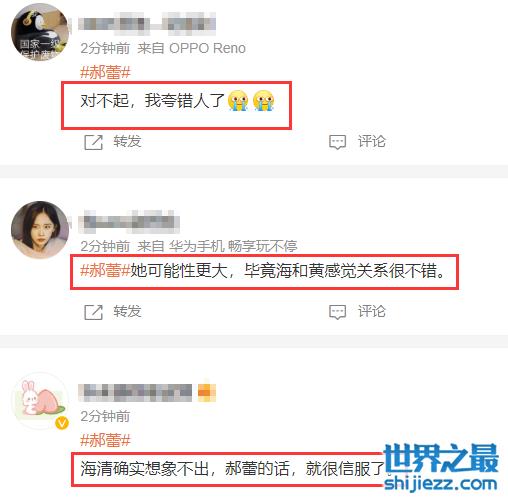508x498 pixels.
Task: Click the repost icon on the first post
Action: click(x=93, y=142)
